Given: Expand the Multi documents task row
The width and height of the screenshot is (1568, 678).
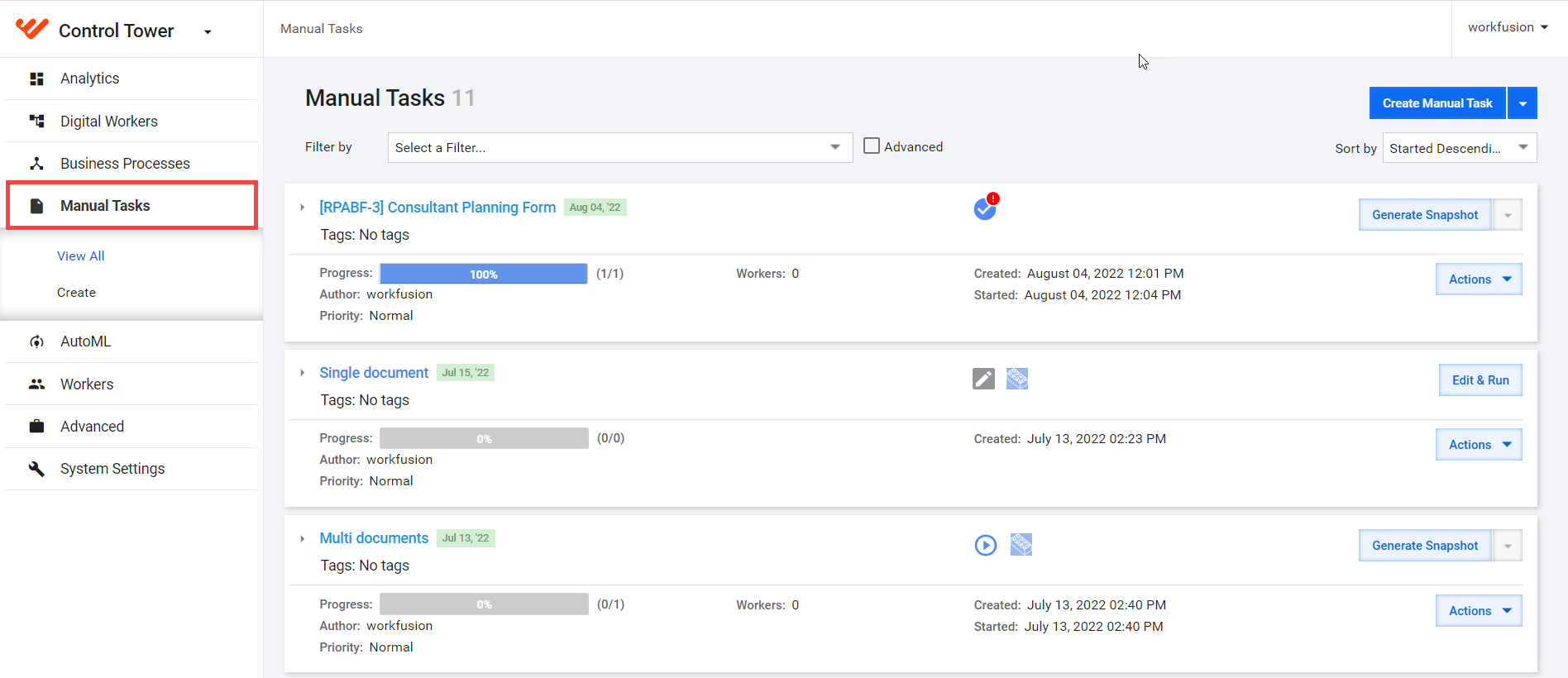Looking at the screenshot, I should [303, 538].
